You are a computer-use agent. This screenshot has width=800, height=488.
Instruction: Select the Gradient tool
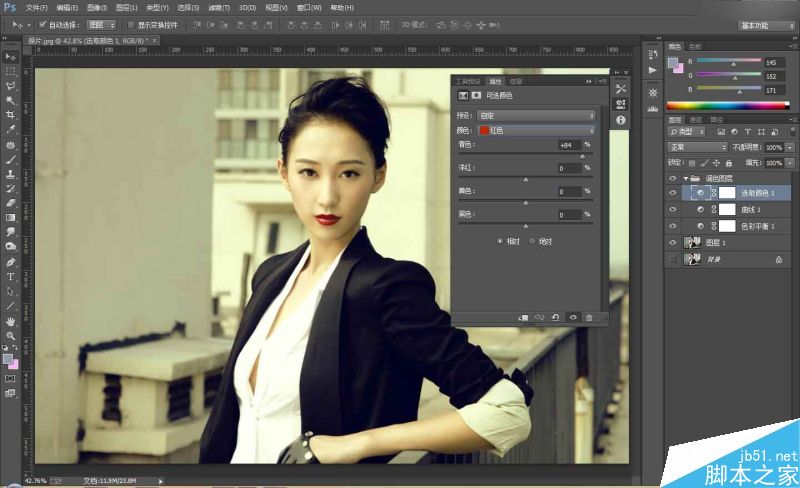click(x=10, y=217)
